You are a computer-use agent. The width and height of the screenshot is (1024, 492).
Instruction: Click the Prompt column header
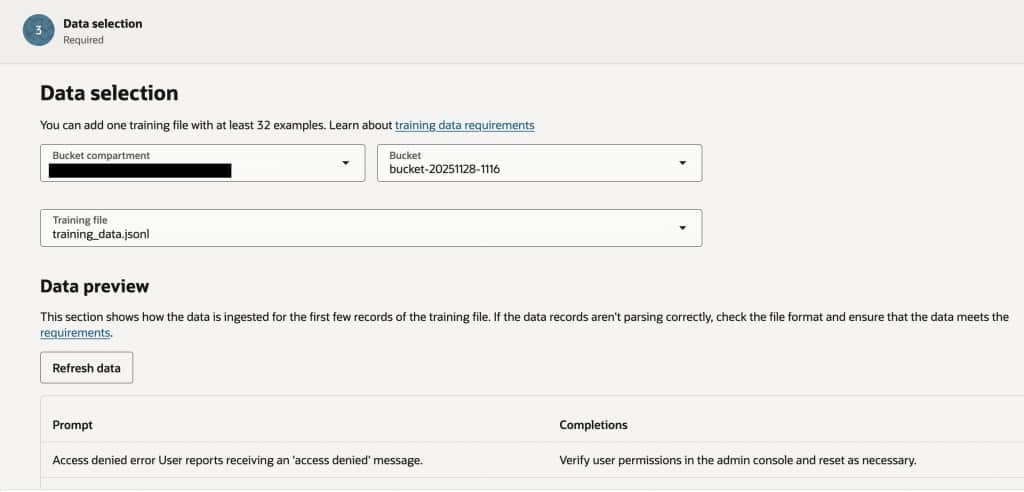[72, 425]
